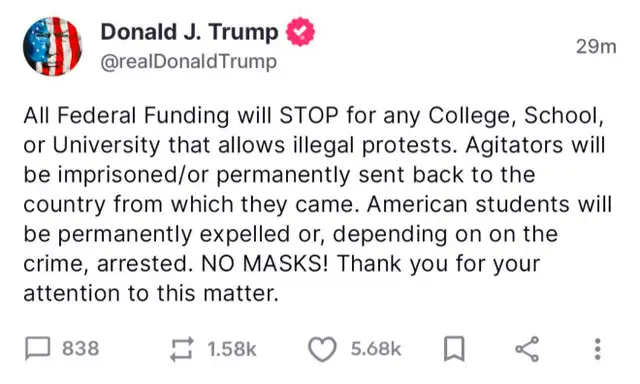Open the three-dot more options menu

click(x=598, y=349)
